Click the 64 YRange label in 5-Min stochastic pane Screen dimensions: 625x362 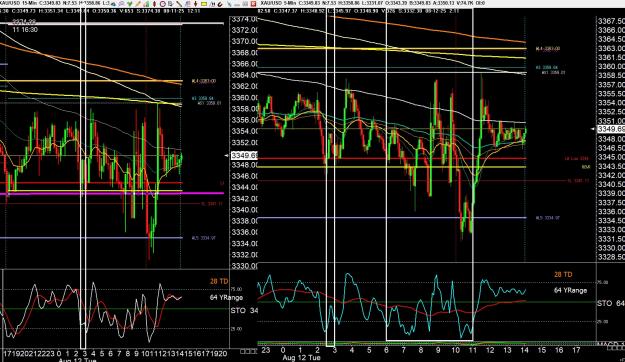[x=570, y=291]
